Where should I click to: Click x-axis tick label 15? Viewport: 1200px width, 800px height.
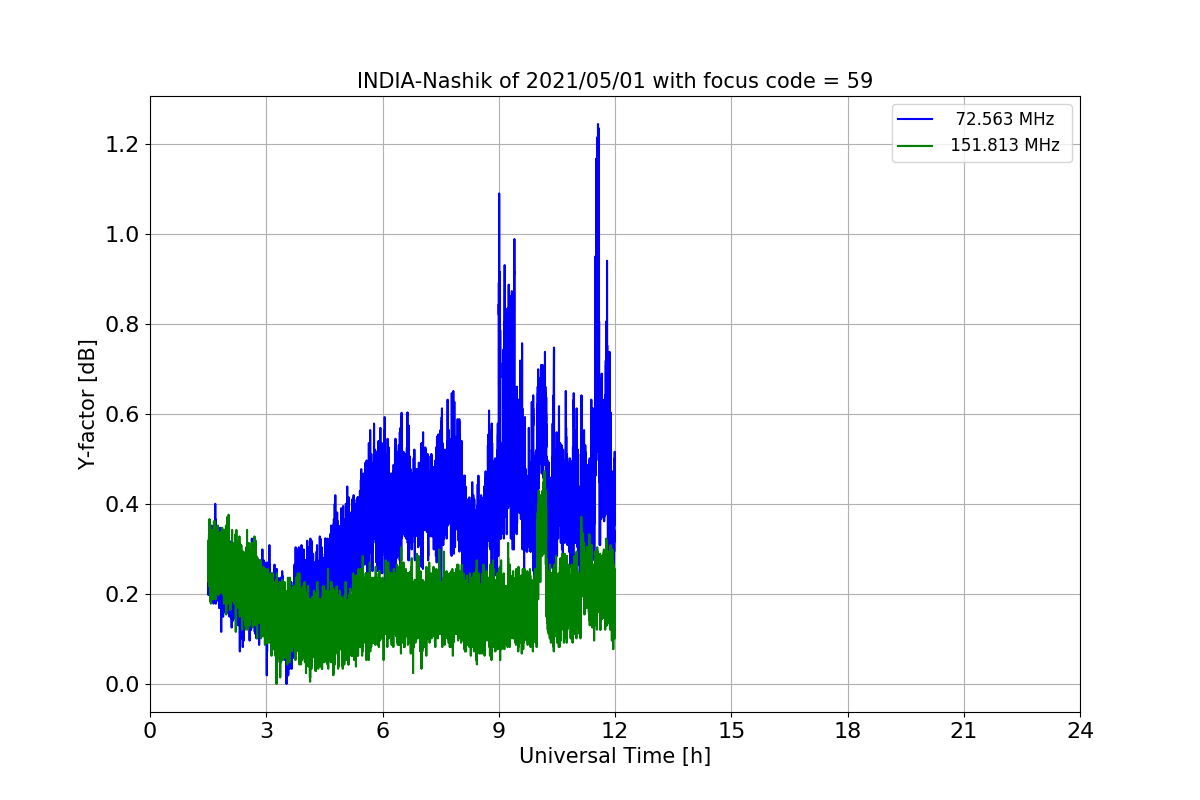(731, 731)
